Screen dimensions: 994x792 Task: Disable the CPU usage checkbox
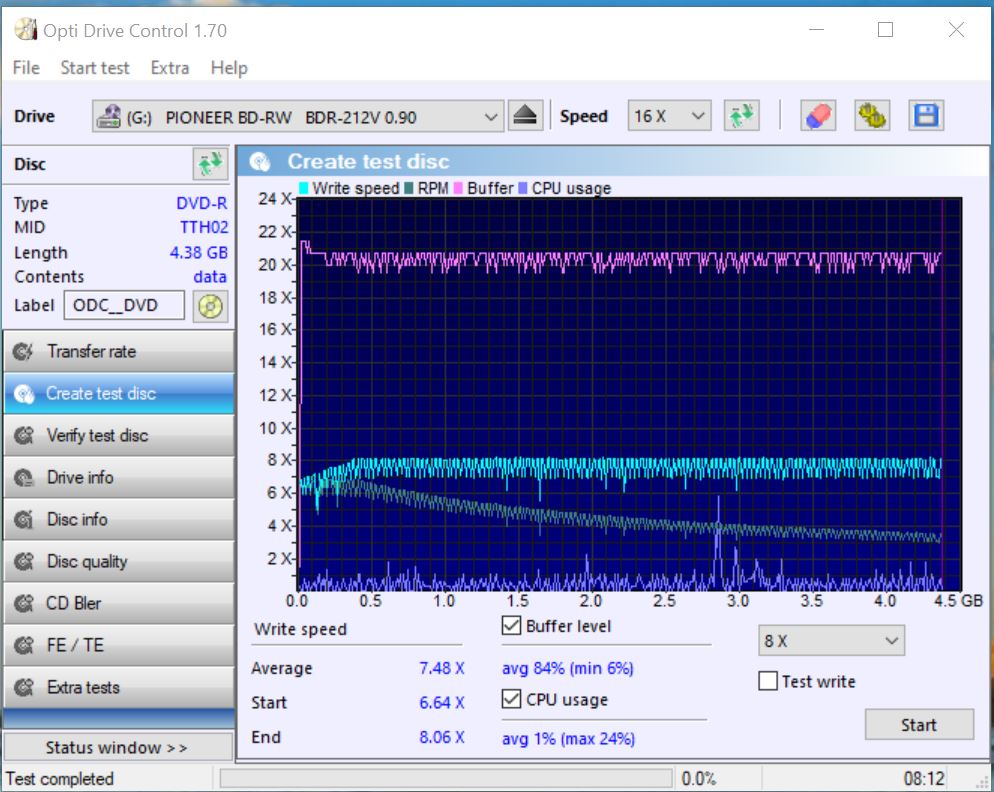[x=512, y=700]
